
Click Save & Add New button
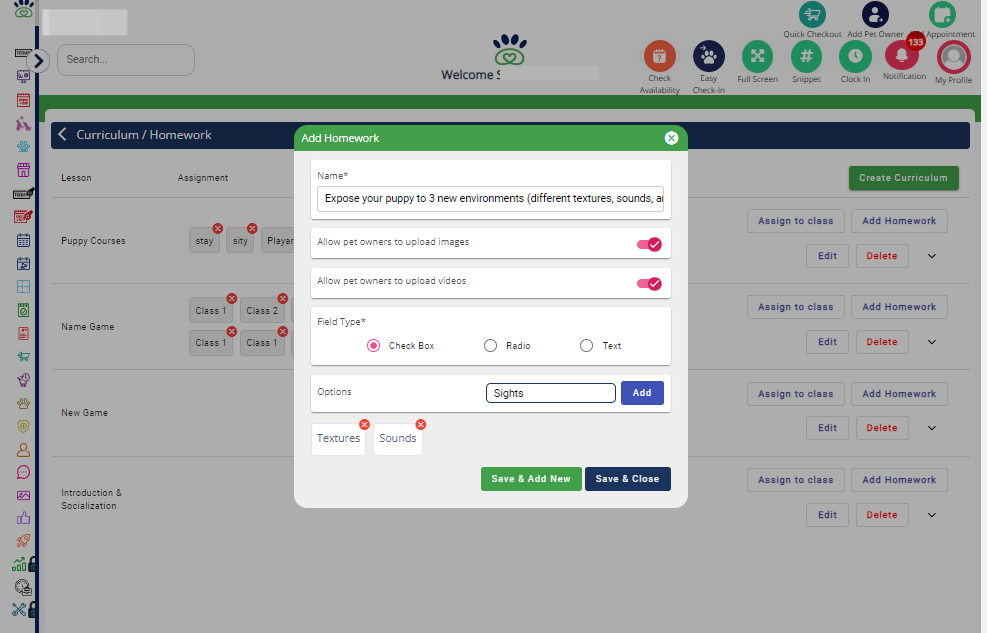531,479
